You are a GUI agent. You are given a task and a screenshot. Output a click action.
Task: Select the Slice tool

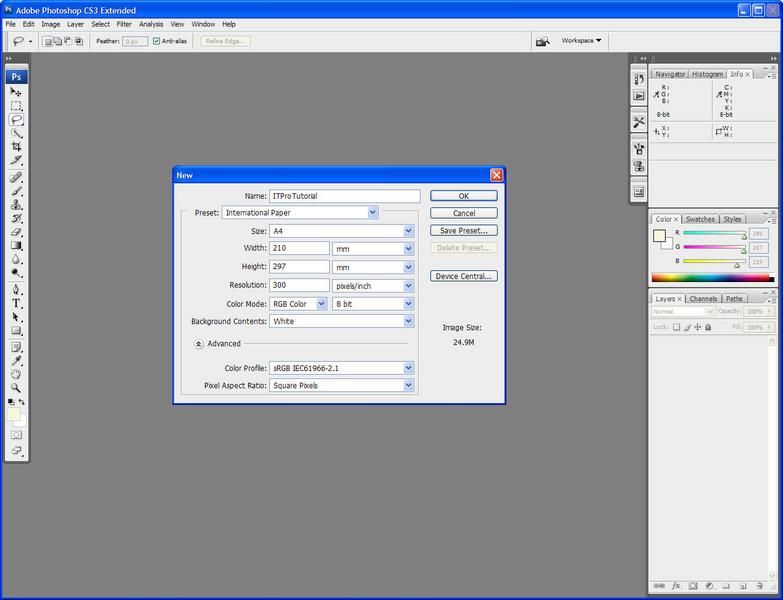click(16, 160)
